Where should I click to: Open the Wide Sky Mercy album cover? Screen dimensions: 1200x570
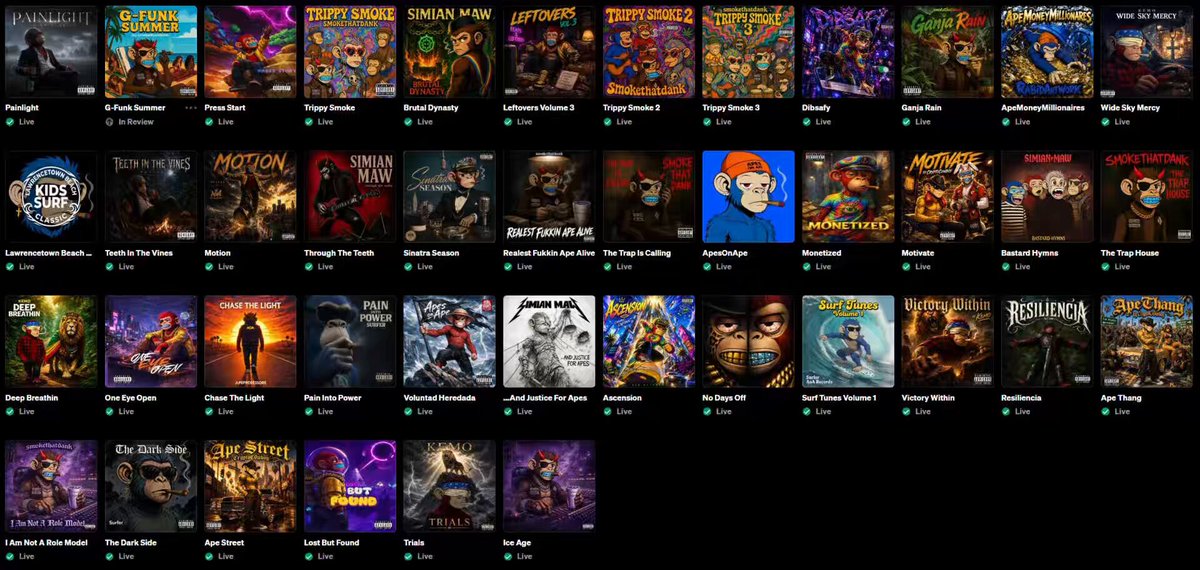point(1148,52)
